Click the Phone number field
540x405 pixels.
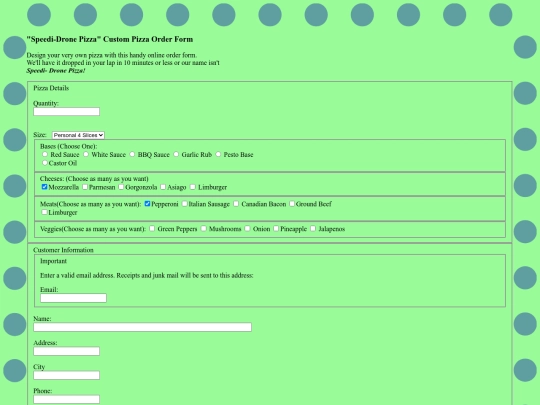point(66,399)
